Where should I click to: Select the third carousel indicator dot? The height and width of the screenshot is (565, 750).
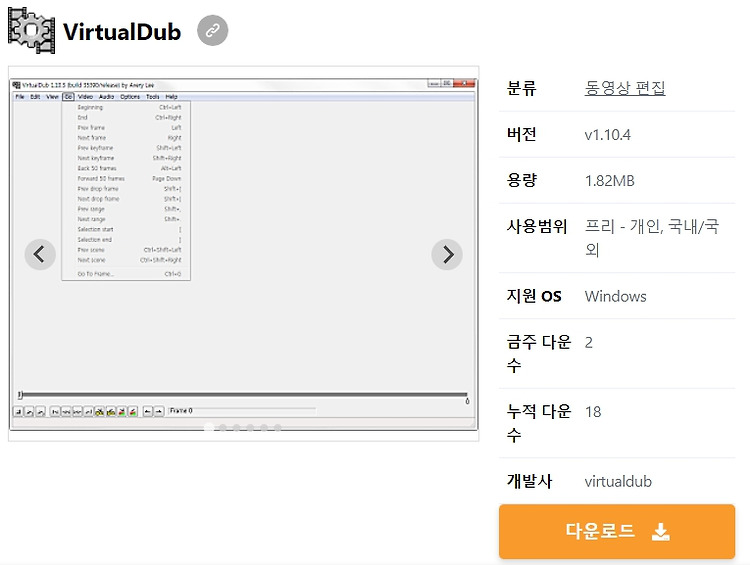(237, 427)
